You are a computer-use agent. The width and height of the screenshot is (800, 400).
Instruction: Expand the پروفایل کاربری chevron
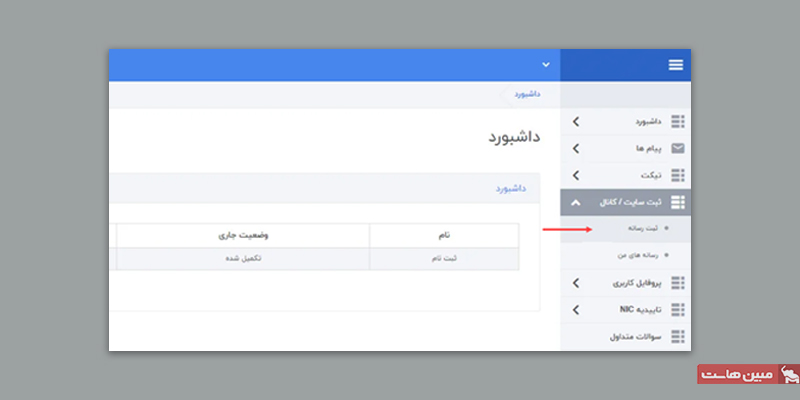(x=576, y=283)
